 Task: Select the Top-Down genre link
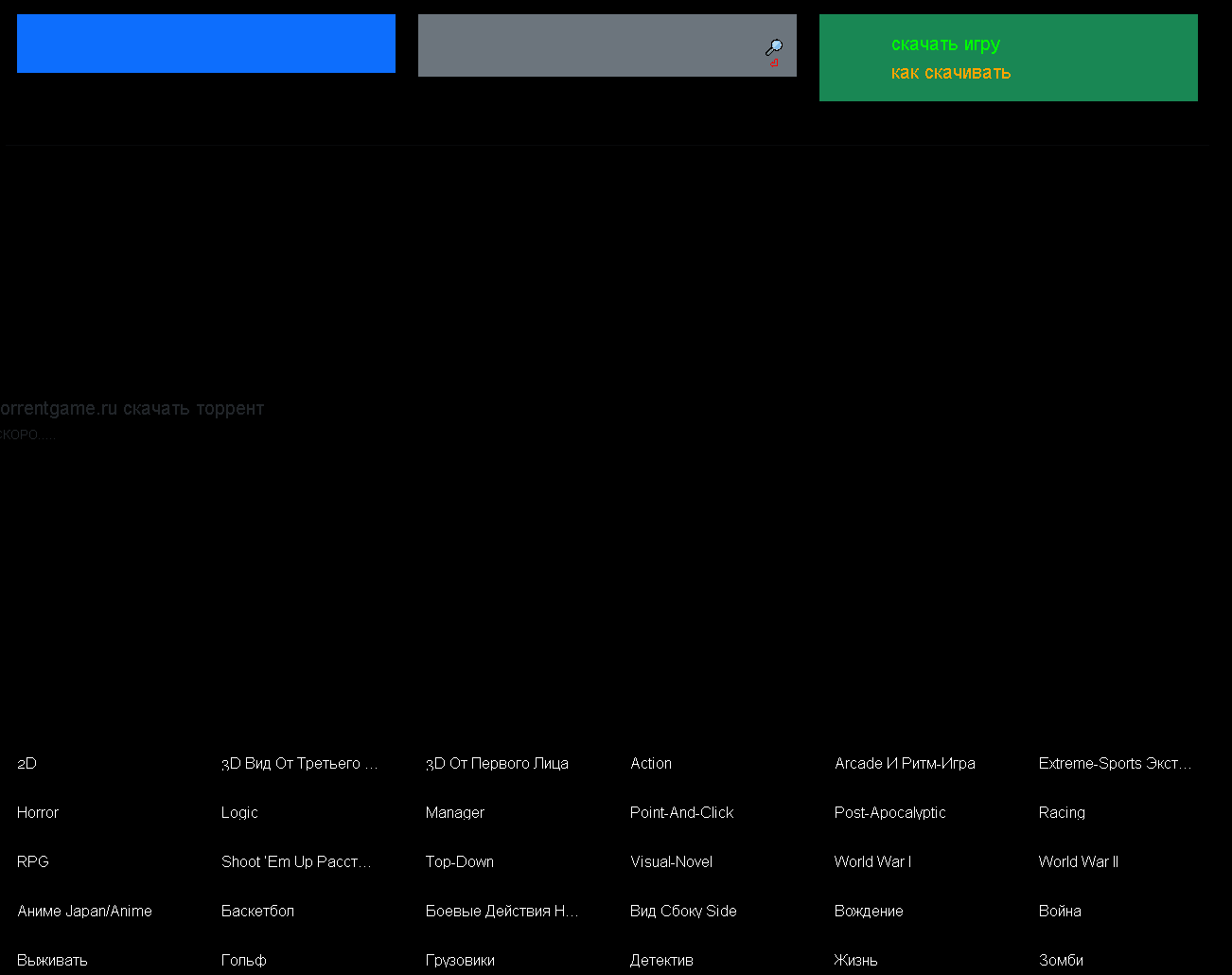click(x=460, y=862)
